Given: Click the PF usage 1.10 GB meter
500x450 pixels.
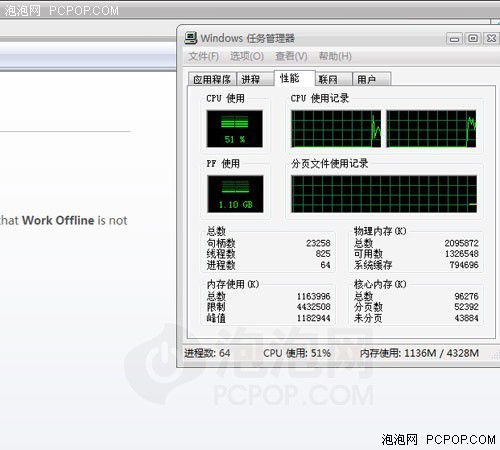Looking at the screenshot, I should 235,194.
